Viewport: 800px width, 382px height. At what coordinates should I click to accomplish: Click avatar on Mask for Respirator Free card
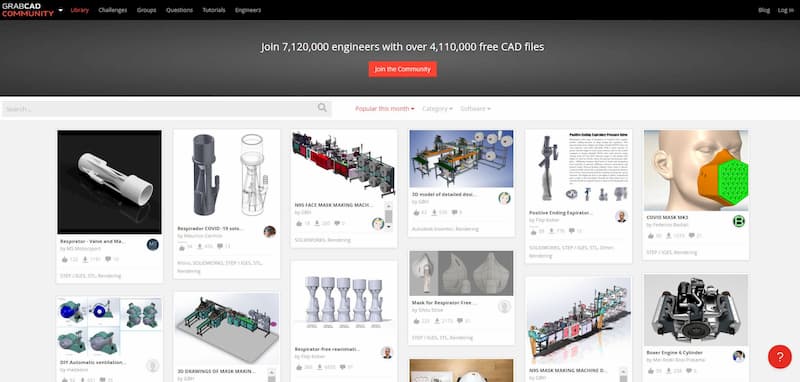(505, 307)
